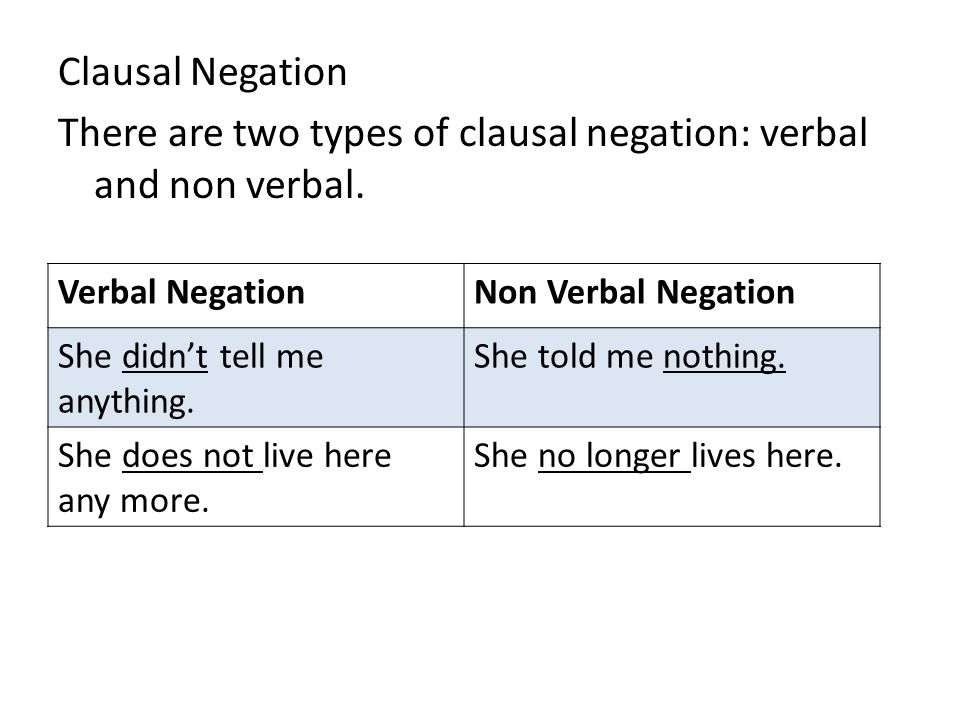Select the cell She no longer lives here
This screenshot has height=720, width=960.
[x=672, y=477]
